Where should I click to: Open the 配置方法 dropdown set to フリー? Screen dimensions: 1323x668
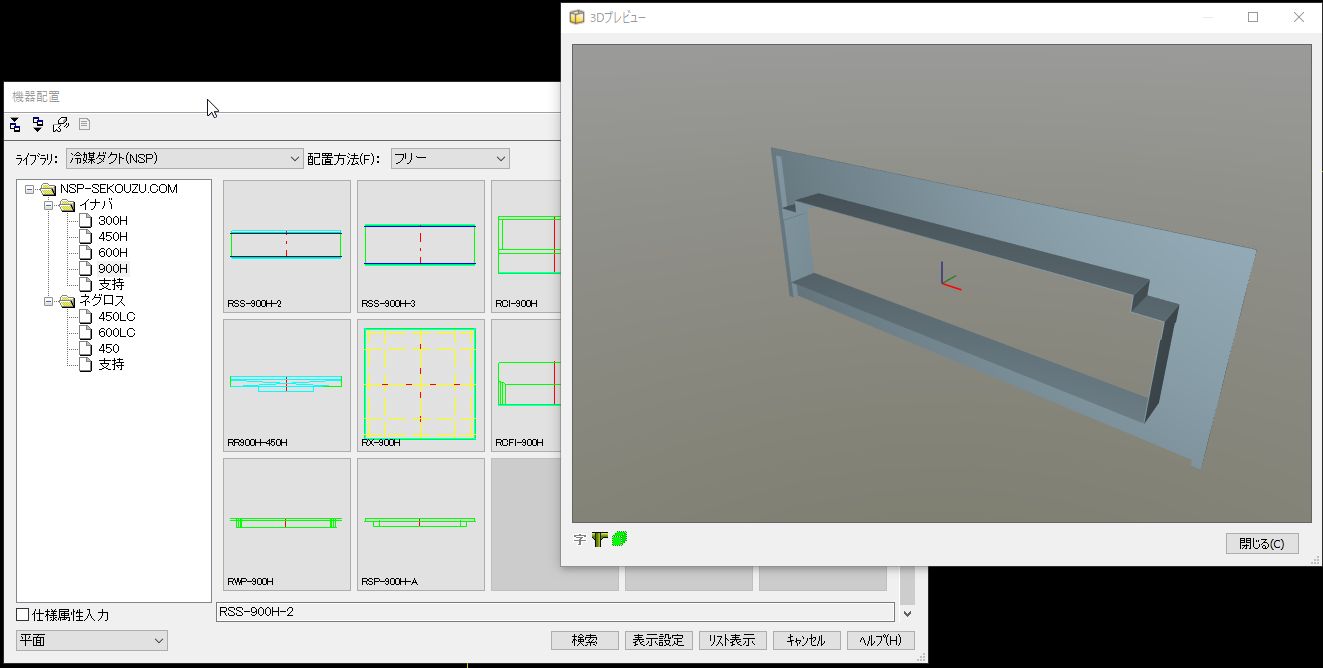449,159
